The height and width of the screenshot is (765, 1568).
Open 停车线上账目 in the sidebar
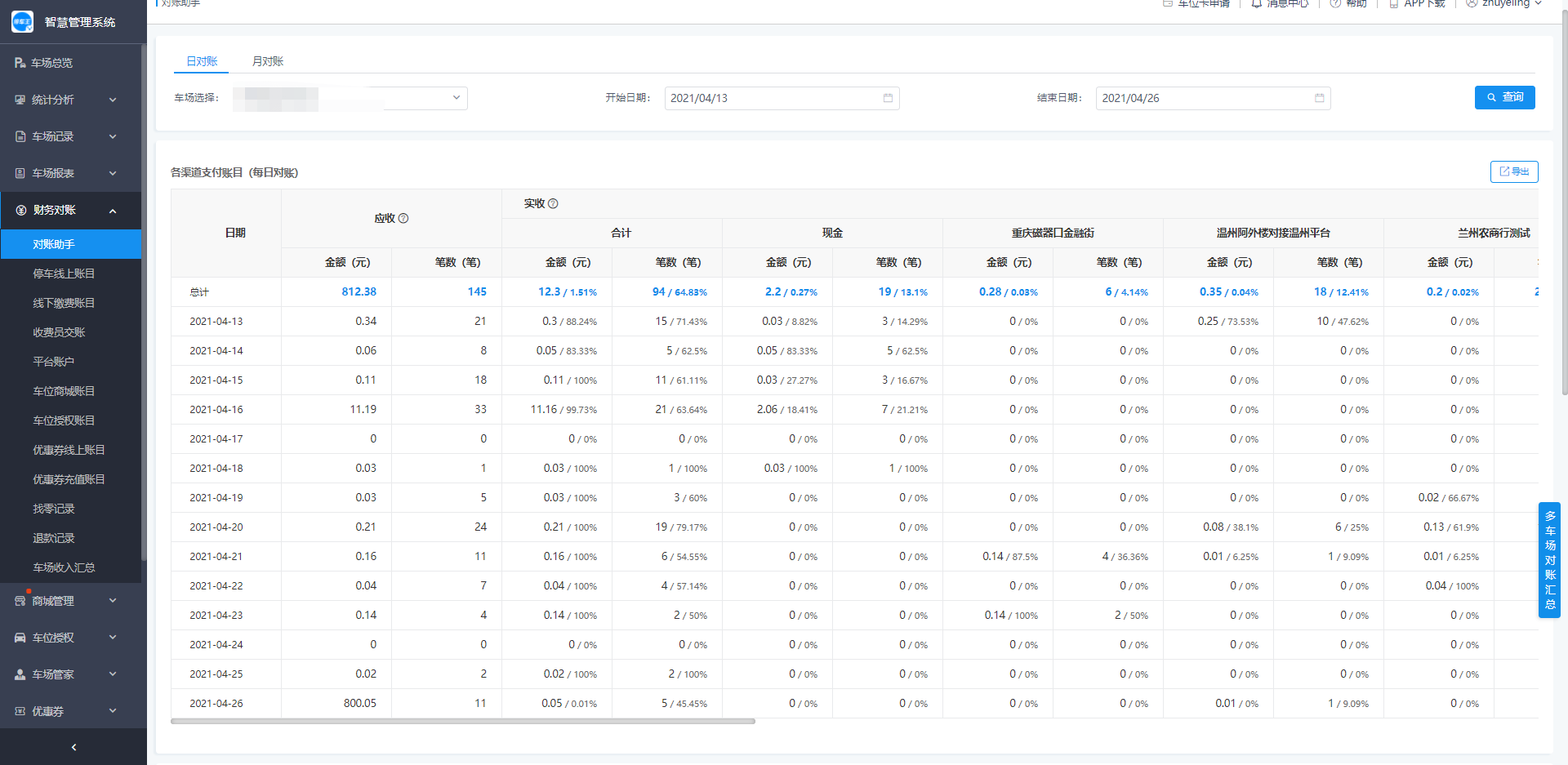tap(64, 274)
